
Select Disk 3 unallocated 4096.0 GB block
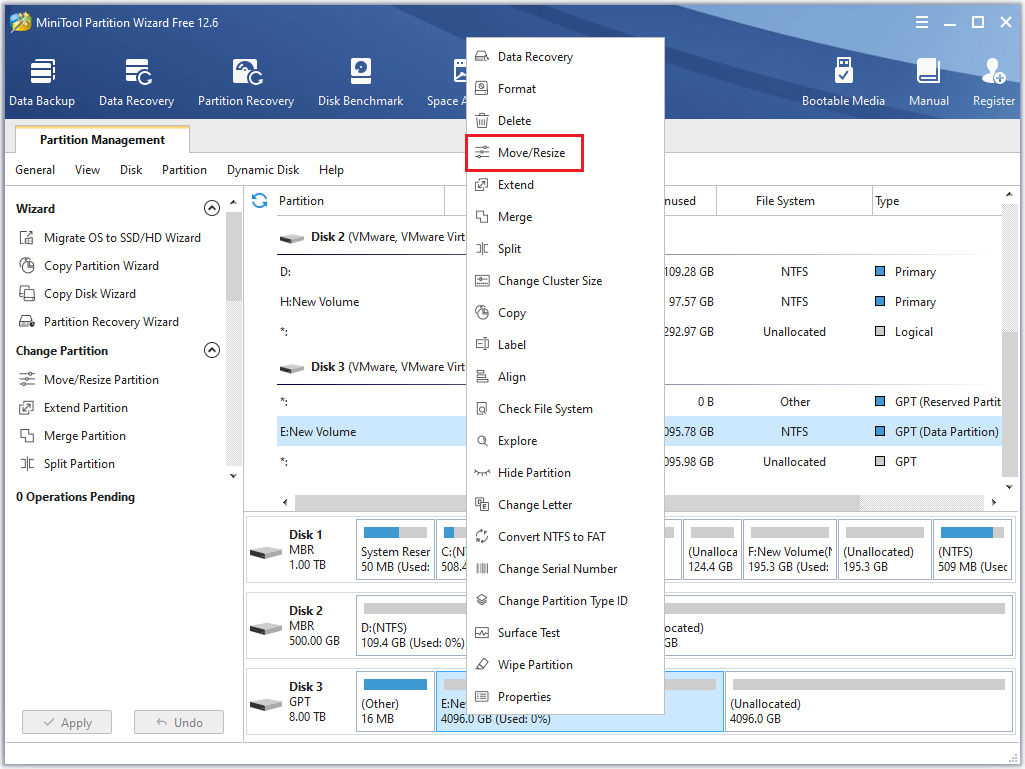869,702
